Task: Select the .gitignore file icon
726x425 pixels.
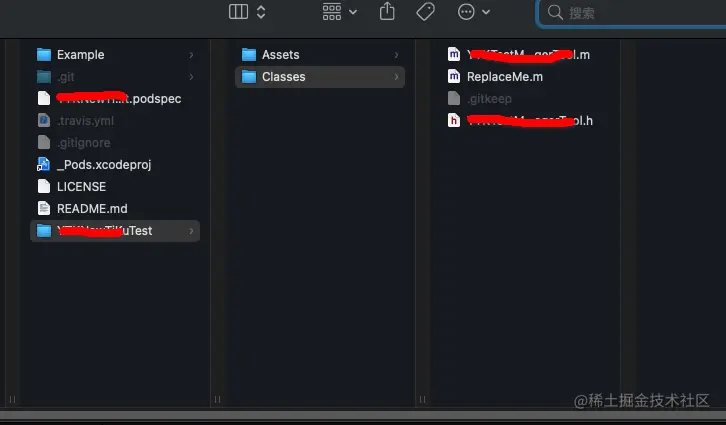Action: tap(44, 142)
